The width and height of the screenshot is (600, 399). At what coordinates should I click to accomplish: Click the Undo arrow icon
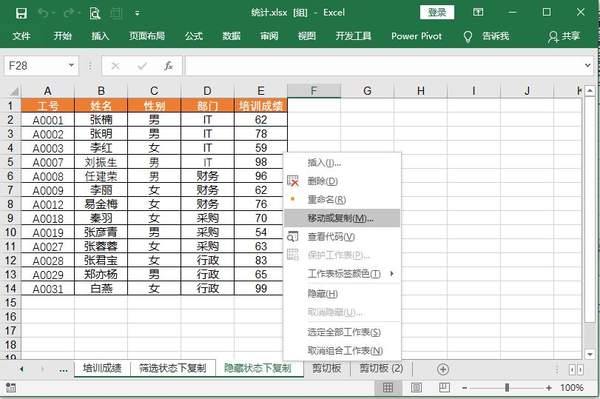[43, 13]
